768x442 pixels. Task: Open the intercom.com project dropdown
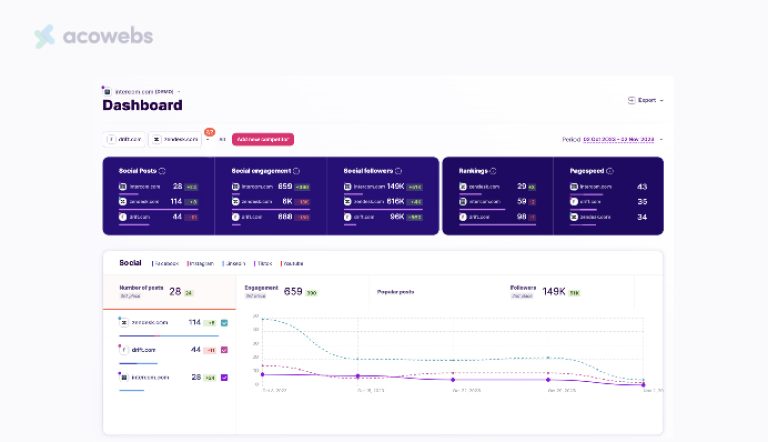(x=179, y=91)
